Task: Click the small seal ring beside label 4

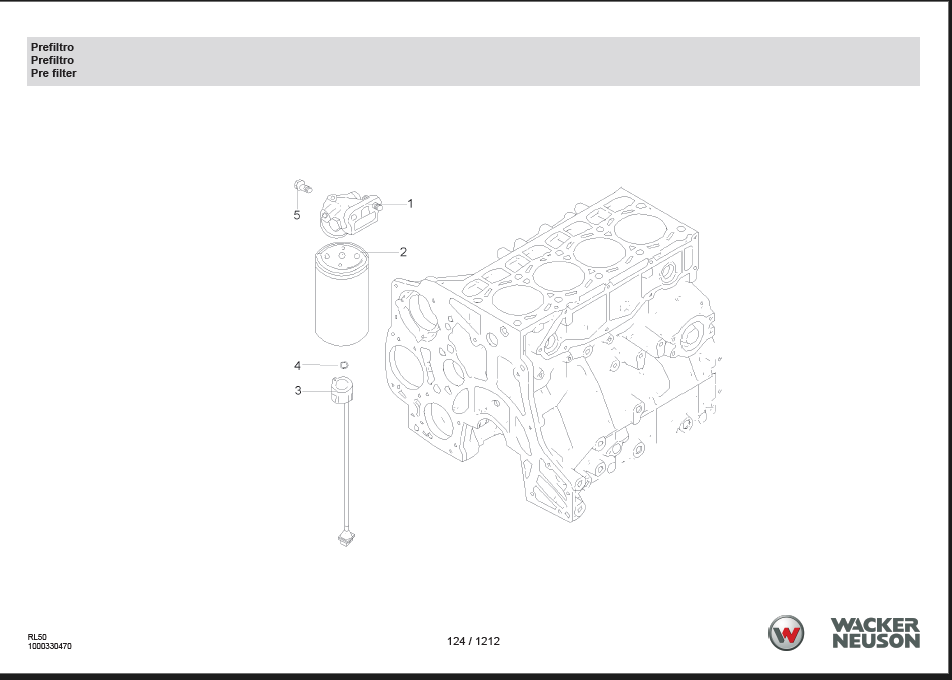Action: [343, 365]
